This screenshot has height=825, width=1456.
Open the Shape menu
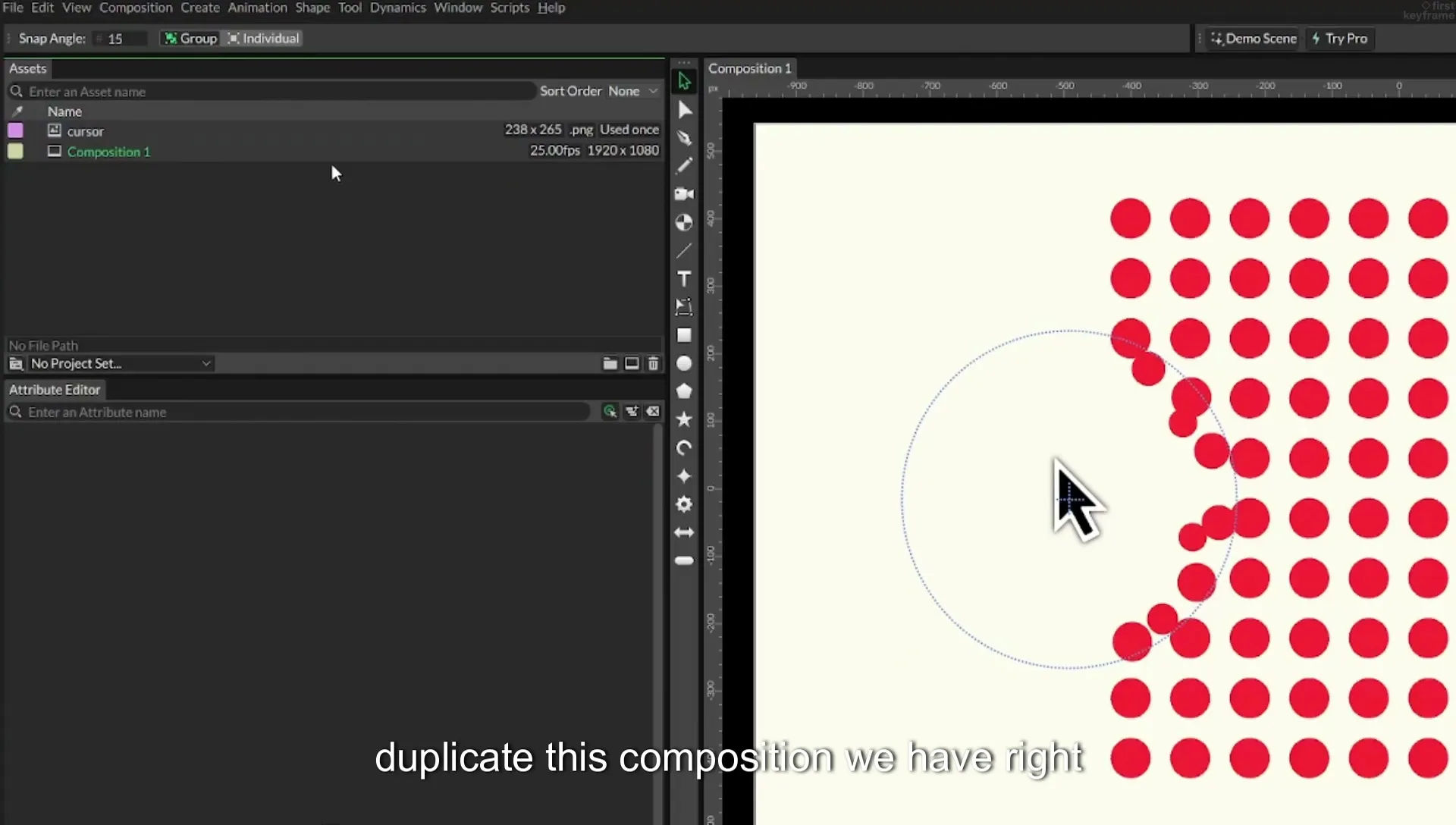click(x=312, y=8)
